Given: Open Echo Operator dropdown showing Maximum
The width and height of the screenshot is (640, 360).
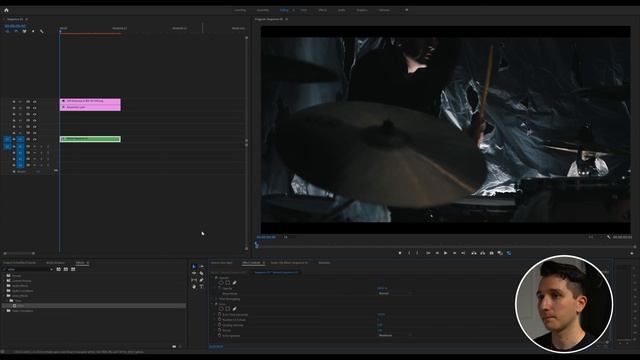Looking at the screenshot, I should (x=395, y=336).
